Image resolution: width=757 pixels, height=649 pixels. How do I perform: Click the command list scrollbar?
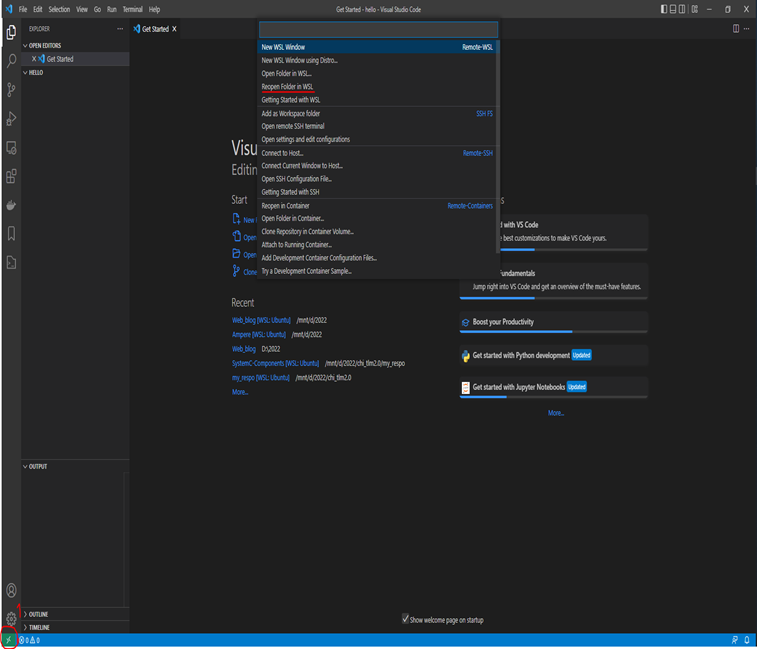pos(498,147)
